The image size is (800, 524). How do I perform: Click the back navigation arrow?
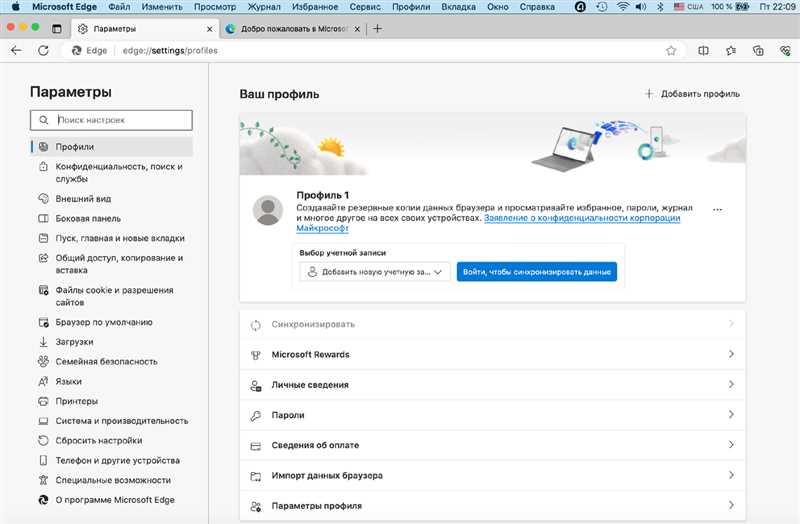(x=16, y=51)
